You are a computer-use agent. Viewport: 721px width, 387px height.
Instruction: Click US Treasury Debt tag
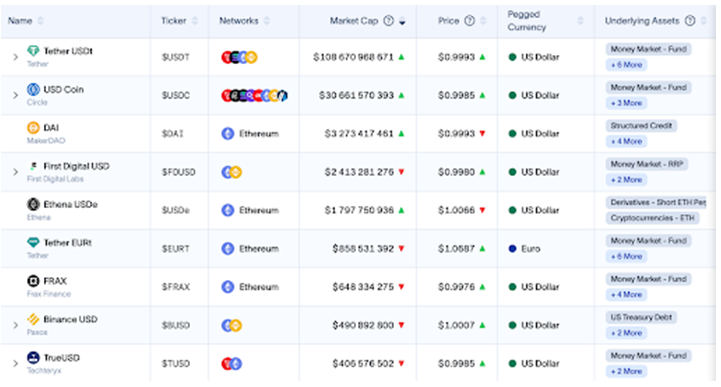pos(641,317)
